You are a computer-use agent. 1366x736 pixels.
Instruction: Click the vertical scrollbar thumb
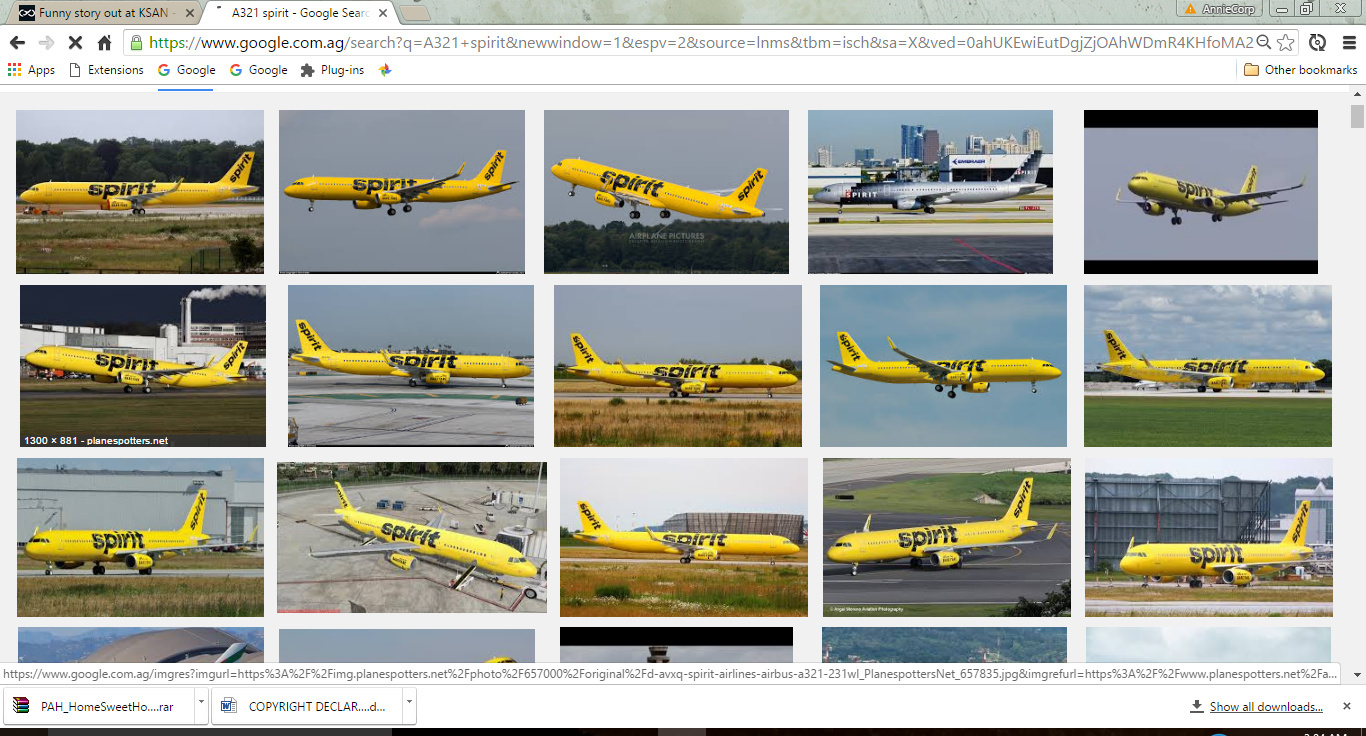[x=1357, y=117]
